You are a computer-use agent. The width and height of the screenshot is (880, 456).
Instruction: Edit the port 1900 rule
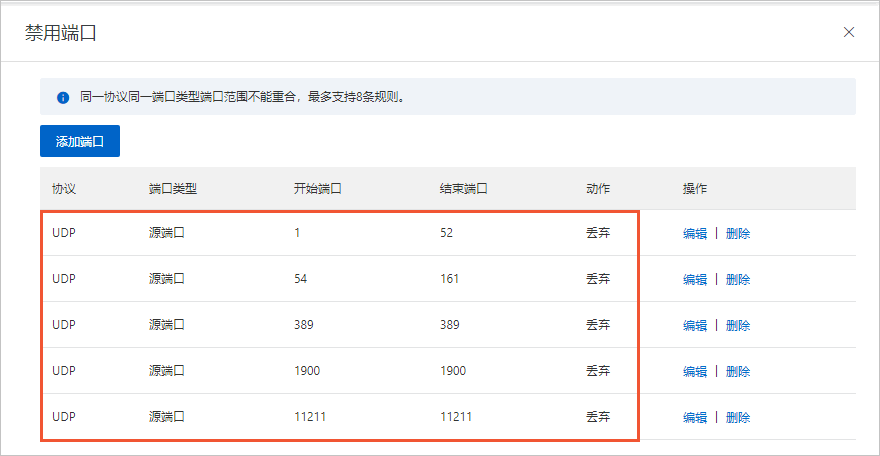(694, 371)
